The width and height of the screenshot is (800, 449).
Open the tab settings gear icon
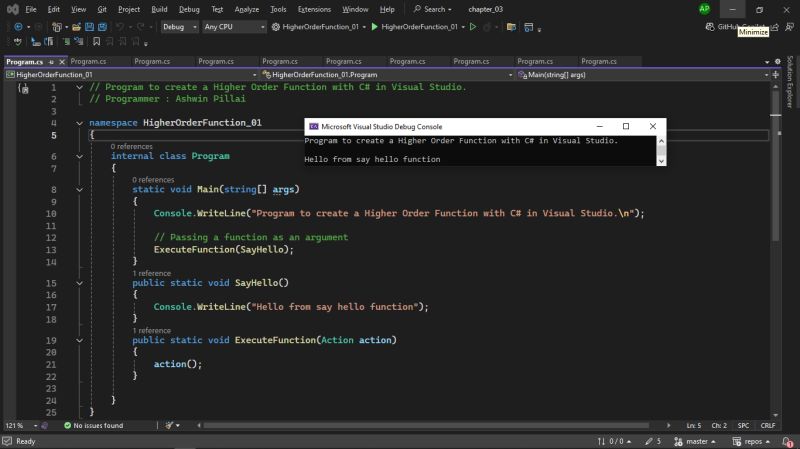pyautogui.click(x=778, y=61)
